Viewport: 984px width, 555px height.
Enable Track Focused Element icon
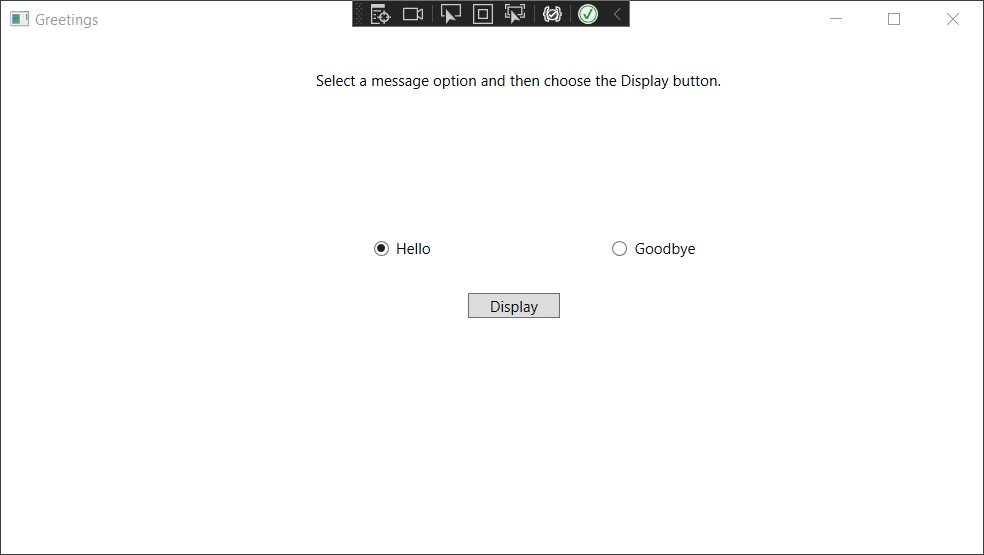click(515, 14)
